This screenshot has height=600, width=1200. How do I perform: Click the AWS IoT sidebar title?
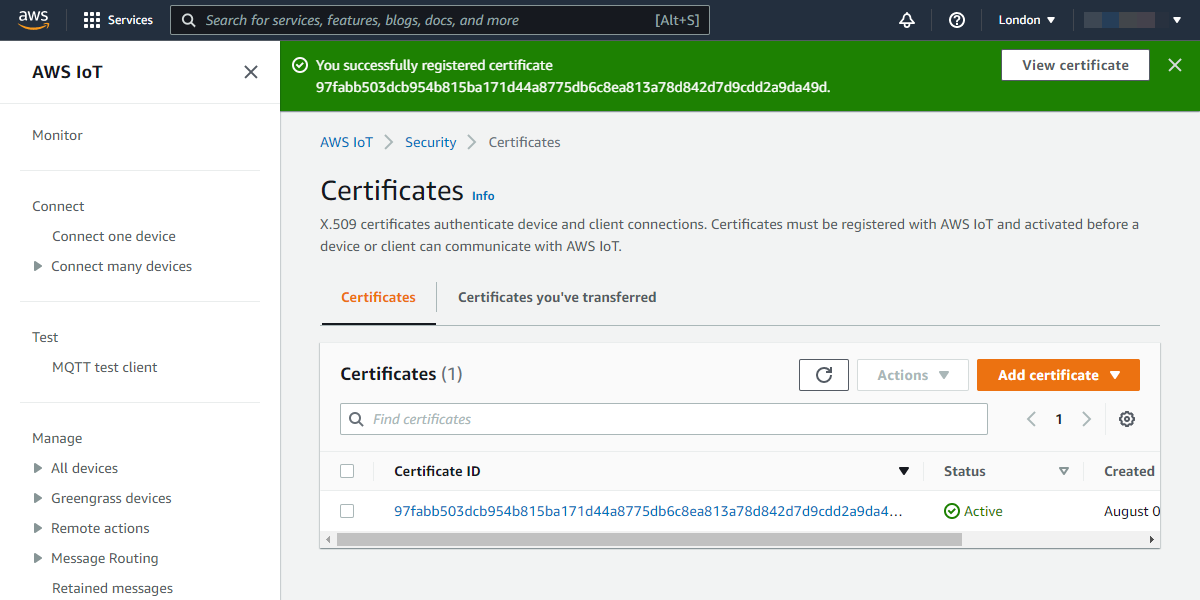67,72
